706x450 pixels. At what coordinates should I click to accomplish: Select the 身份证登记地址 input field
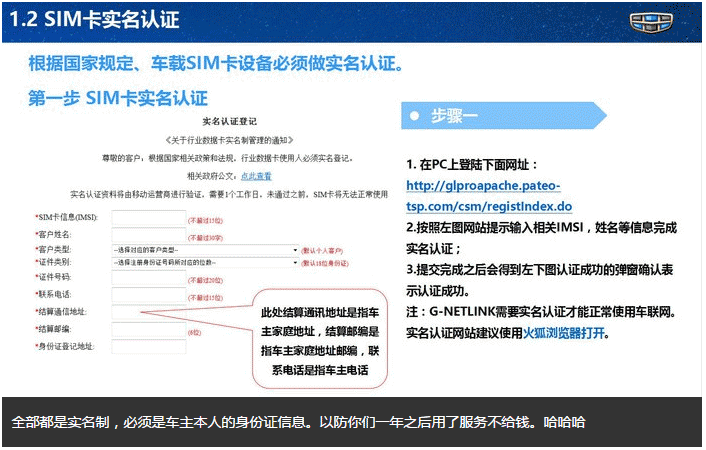148,346
